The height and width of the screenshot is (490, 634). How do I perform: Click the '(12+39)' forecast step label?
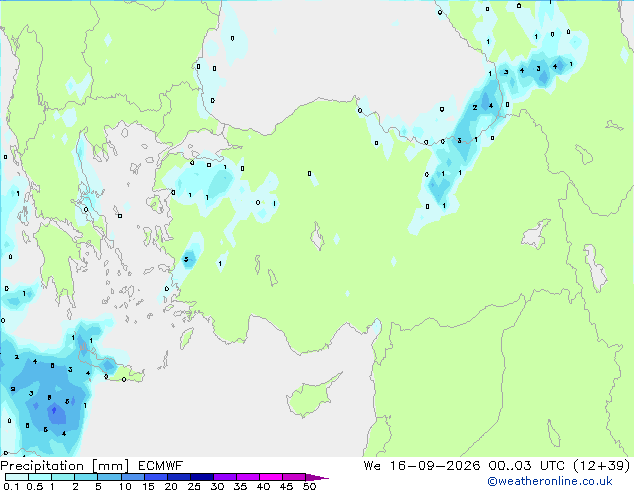pyautogui.click(x=602, y=466)
